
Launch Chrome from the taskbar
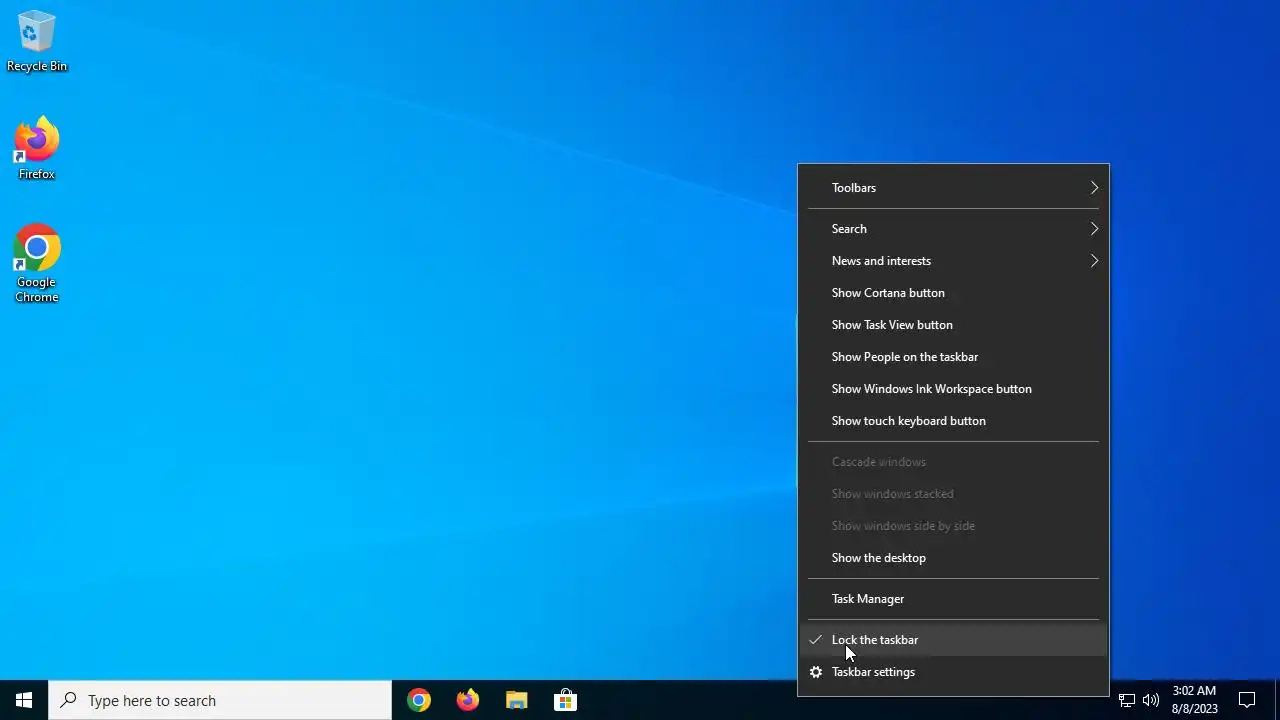(x=419, y=700)
